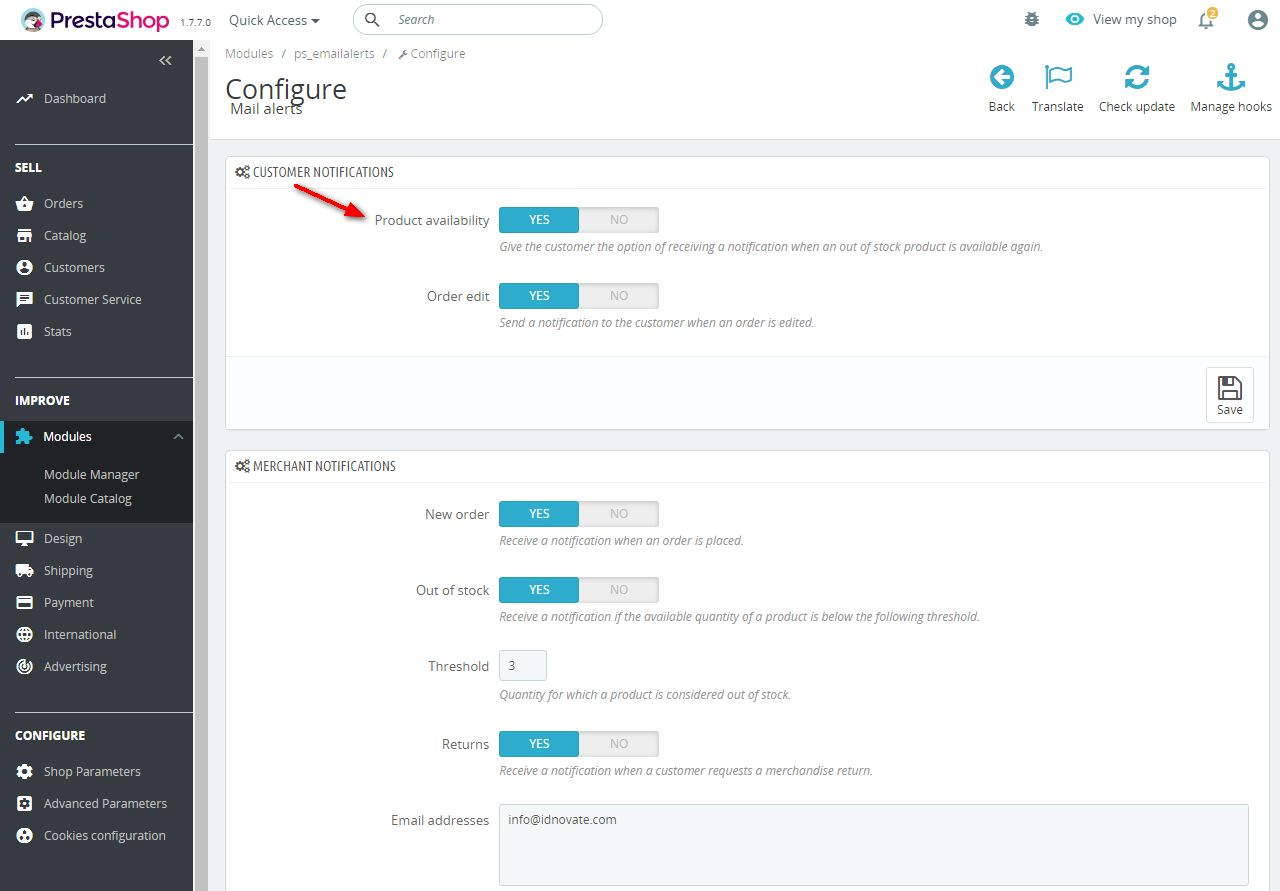Viewport: 1280px width, 891px height.
Task: Click the Modules puzzle icon in sidebar
Action: pos(26,436)
